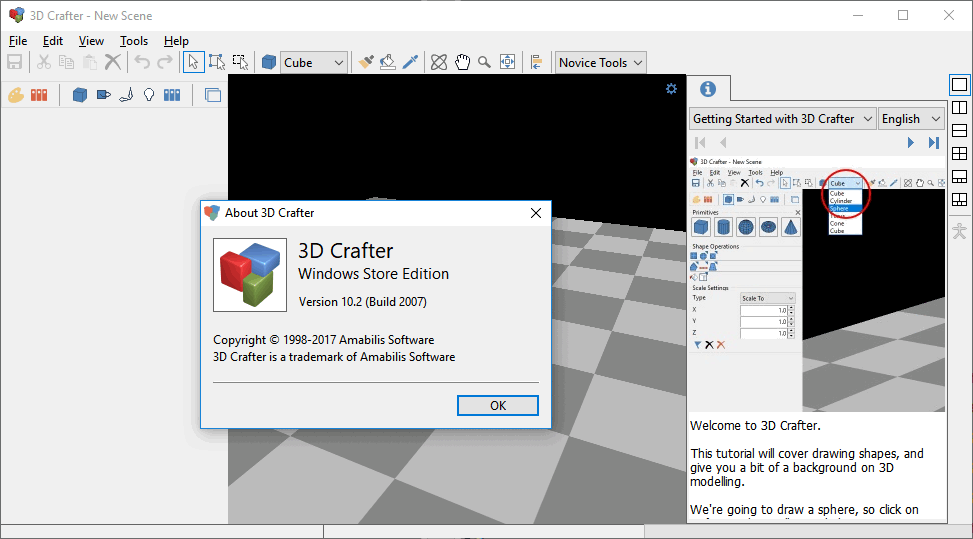Click the 'Welcome to 3D Crafter.' text

coord(755,425)
